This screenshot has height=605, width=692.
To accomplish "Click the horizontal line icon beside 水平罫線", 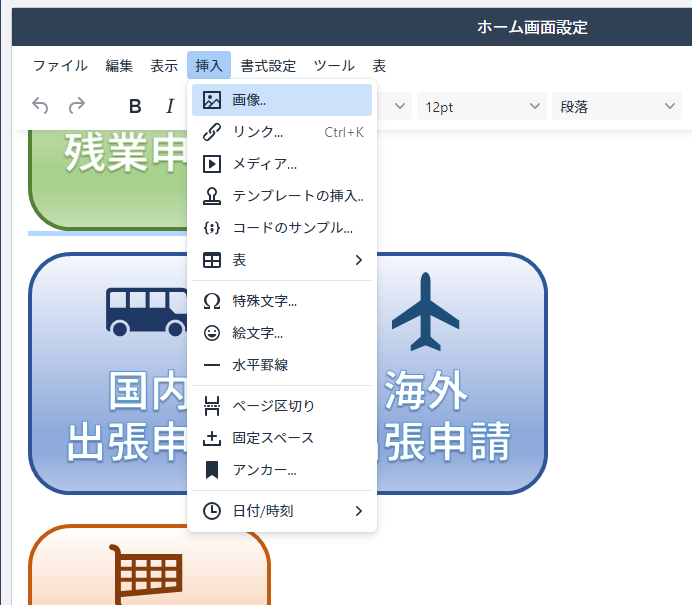I will pos(212,365).
